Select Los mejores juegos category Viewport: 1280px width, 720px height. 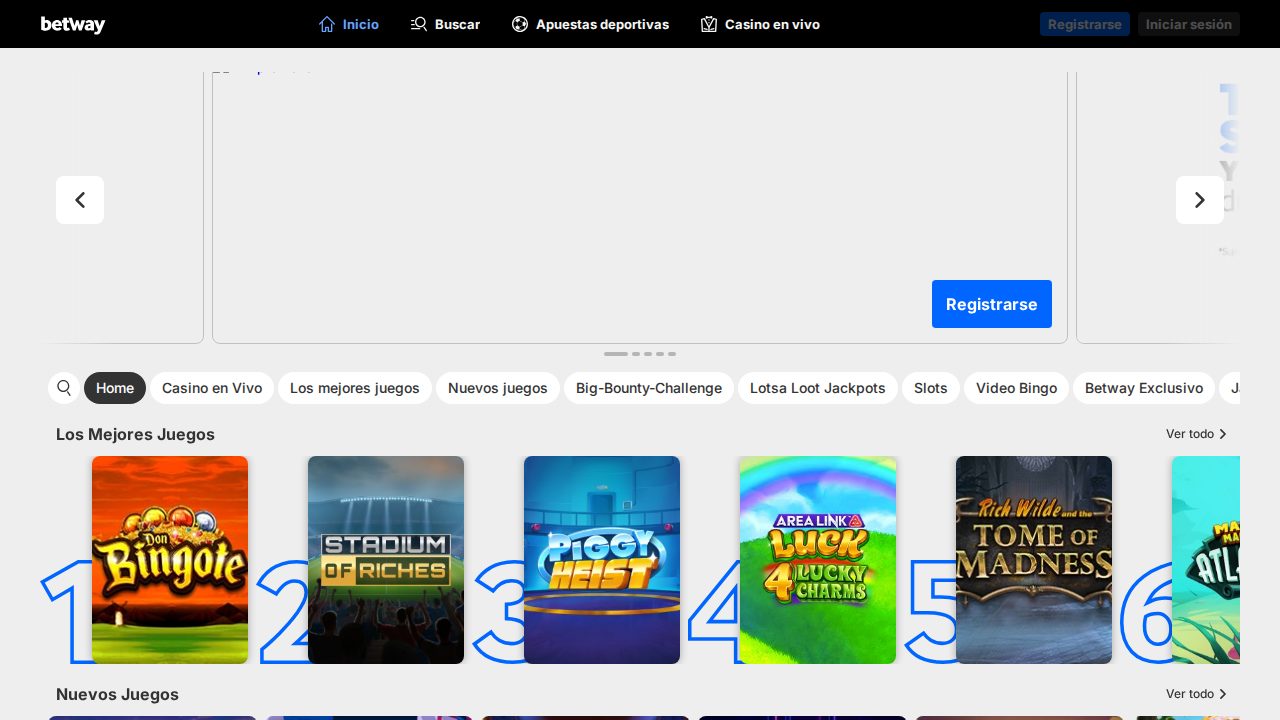click(x=355, y=388)
